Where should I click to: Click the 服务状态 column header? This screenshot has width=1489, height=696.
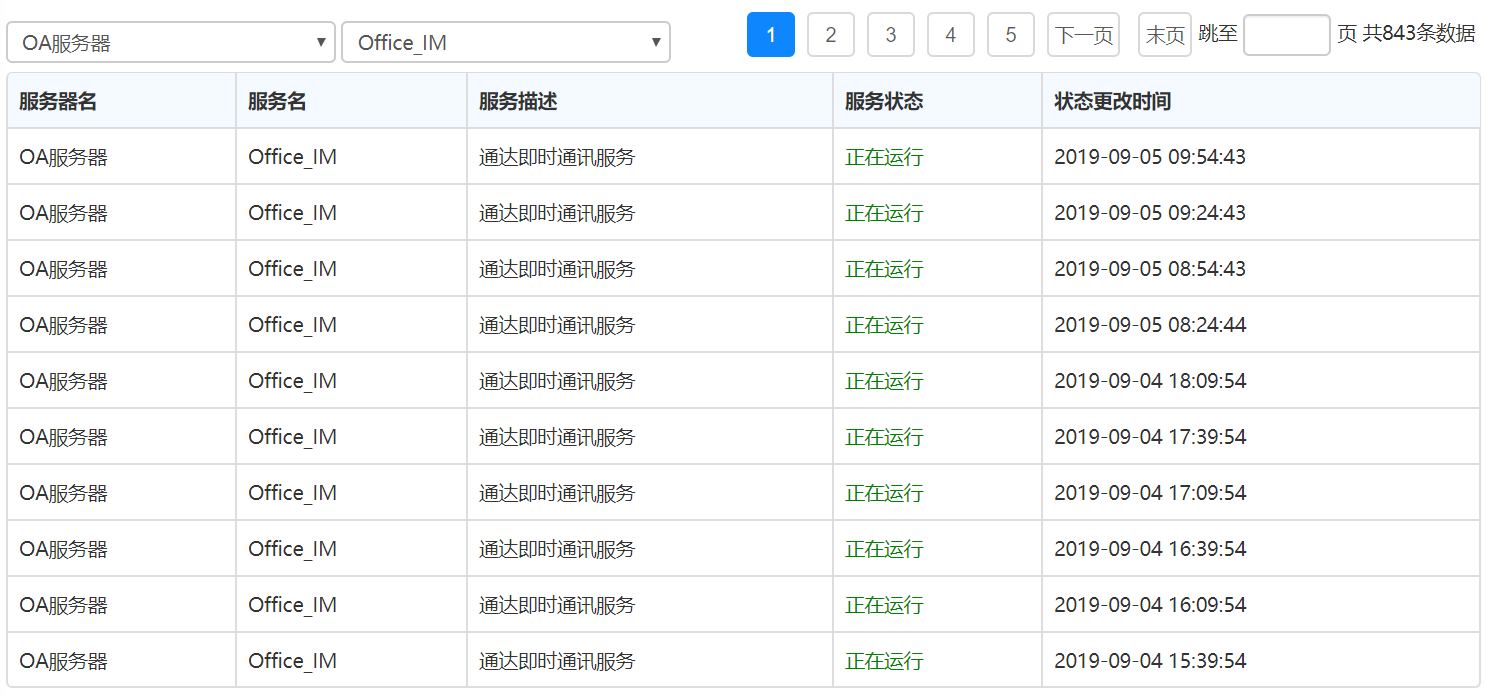click(x=884, y=101)
